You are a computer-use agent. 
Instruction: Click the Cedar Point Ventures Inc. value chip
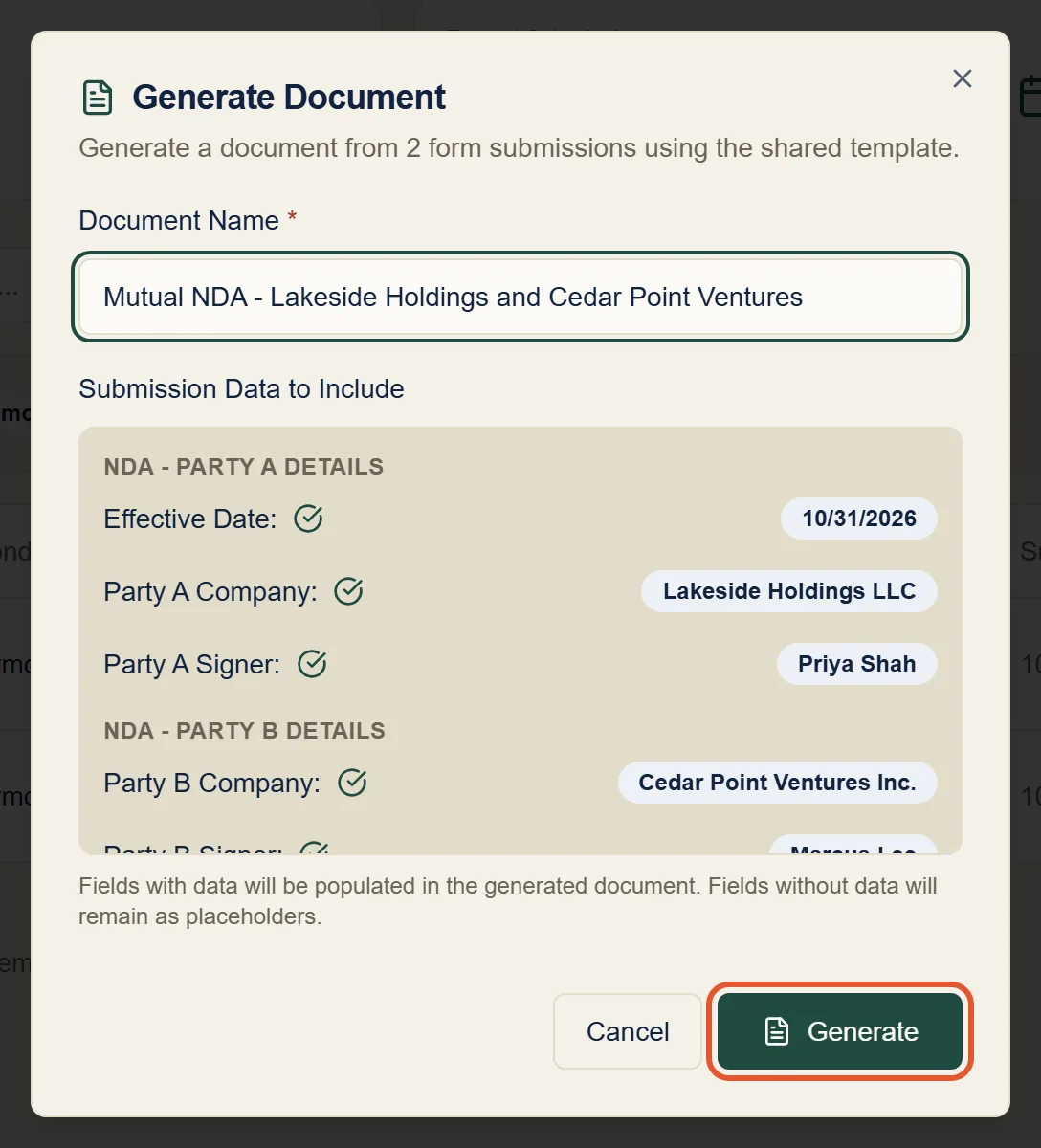778,783
